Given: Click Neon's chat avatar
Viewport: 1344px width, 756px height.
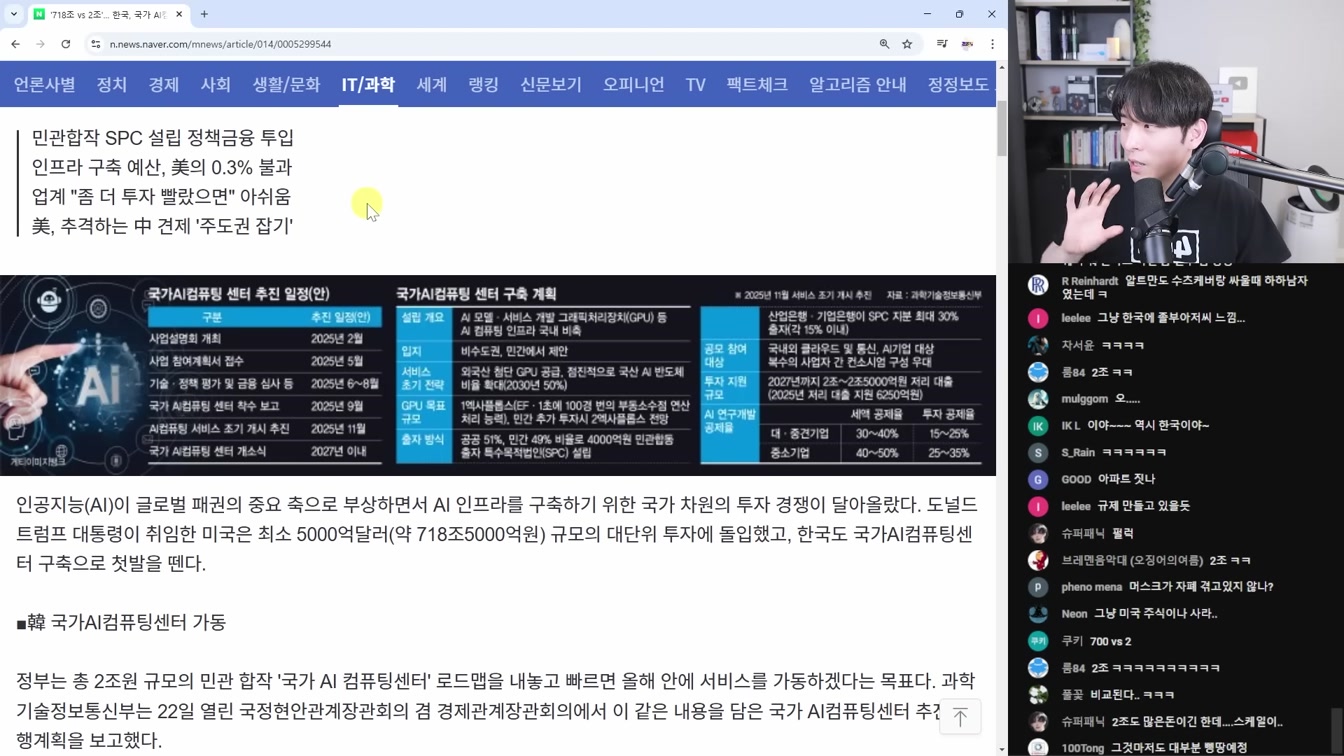Looking at the screenshot, I should [x=1038, y=614].
